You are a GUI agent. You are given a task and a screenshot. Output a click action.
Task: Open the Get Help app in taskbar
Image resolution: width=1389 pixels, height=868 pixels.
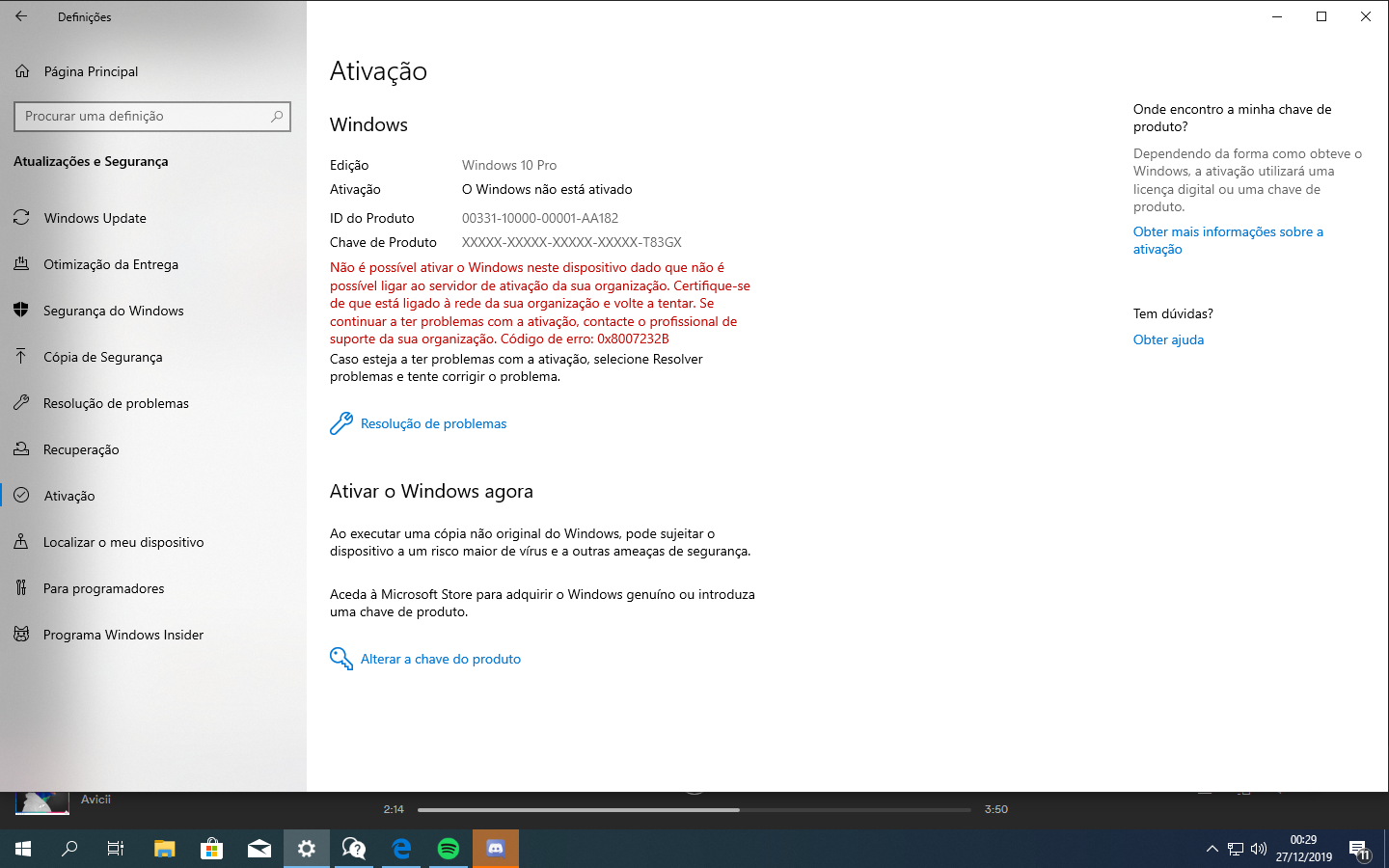click(x=354, y=849)
